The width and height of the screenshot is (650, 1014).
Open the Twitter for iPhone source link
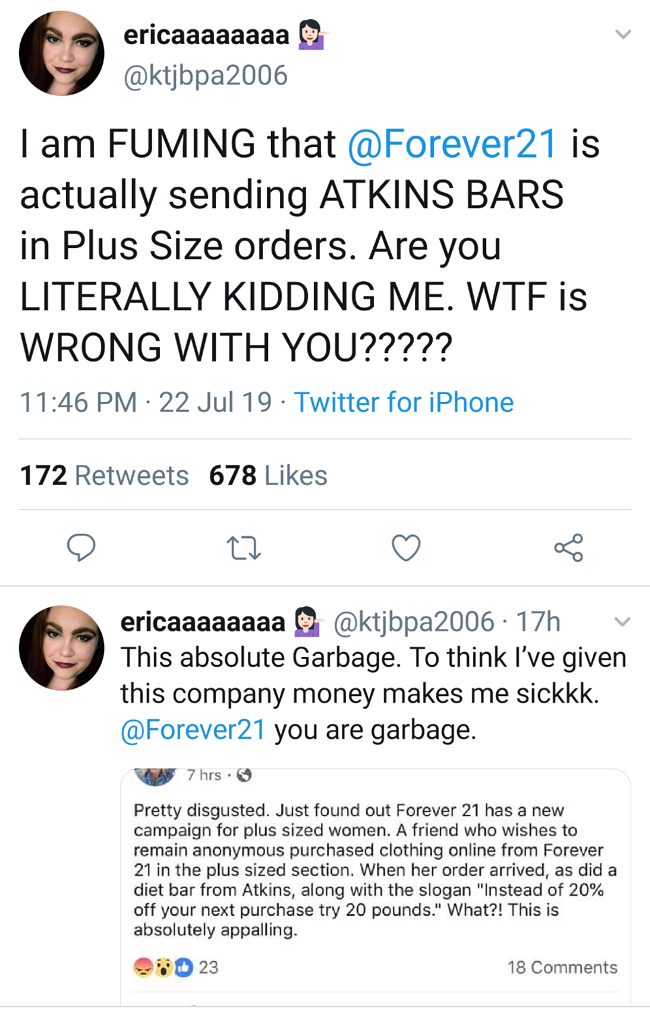(403, 403)
